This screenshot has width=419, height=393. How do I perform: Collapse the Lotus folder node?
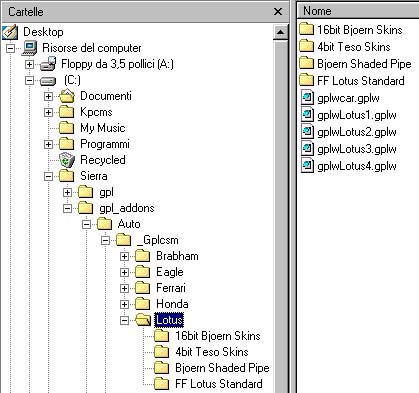point(124,320)
